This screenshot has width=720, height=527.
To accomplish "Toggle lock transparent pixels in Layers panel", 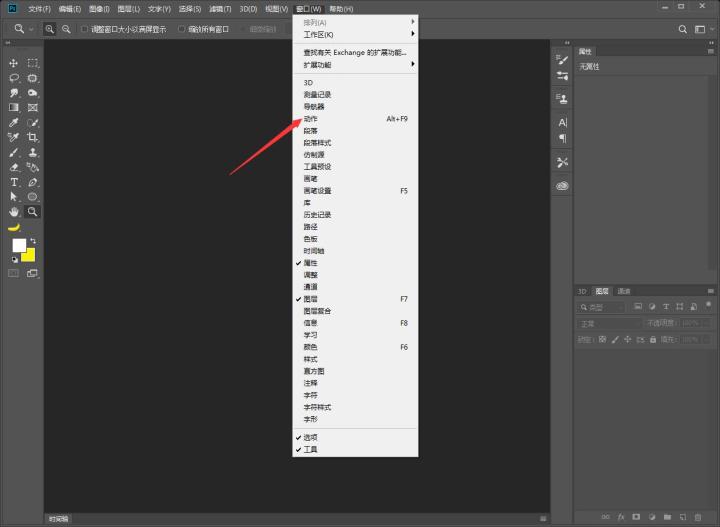I will pyautogui.click(x=602, y=339).
